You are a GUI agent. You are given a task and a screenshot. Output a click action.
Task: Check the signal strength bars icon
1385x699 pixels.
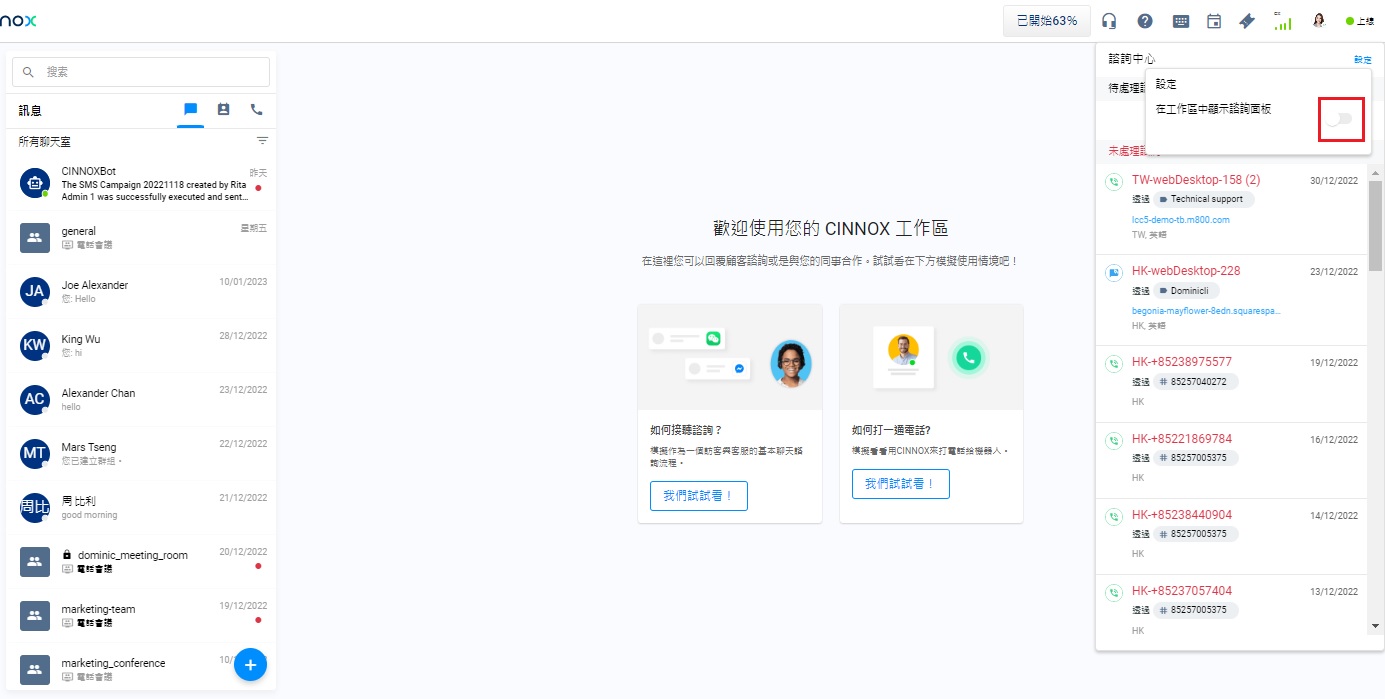pos(1282,21)
